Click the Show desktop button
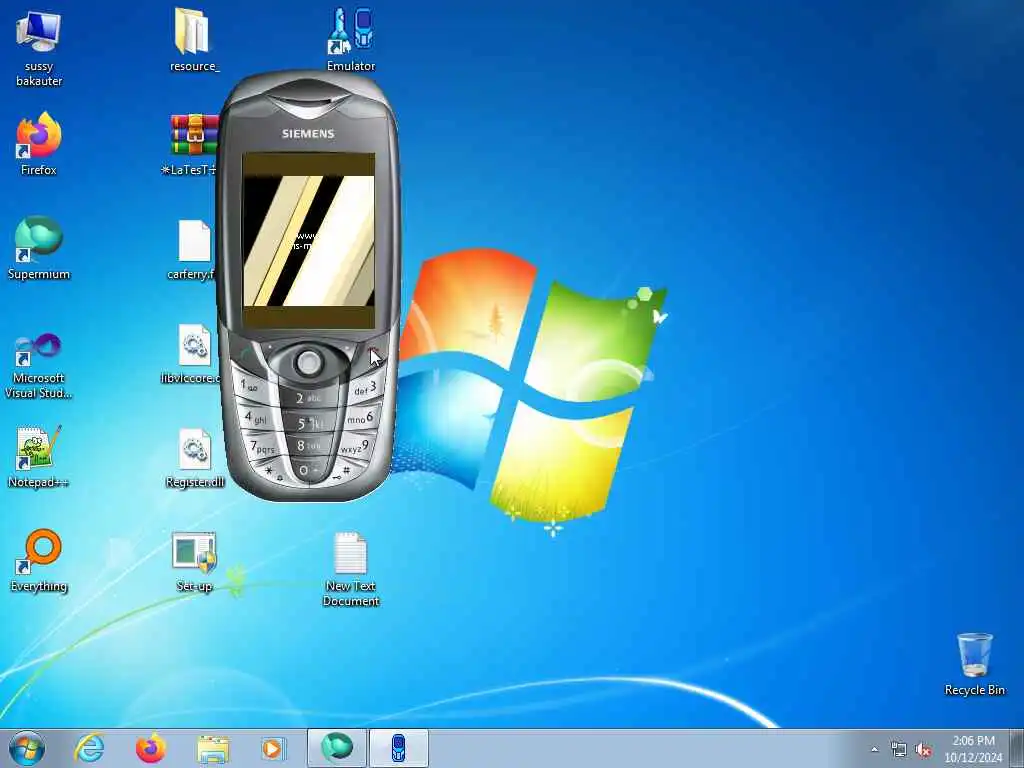The image size is (1024, 768). pos(1017,748)
